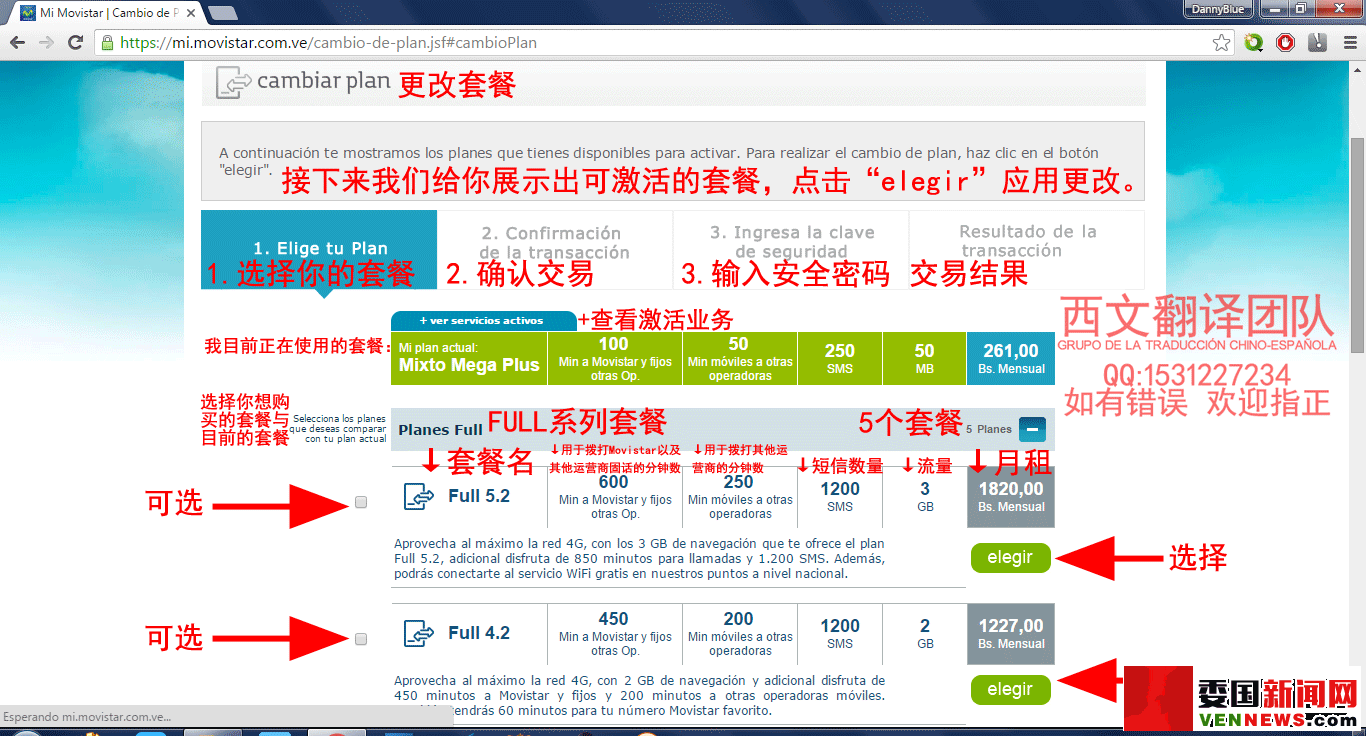This screenshot has height=736, width=1366.
Task: Click the Movistar favicon on the tab
Action: [x=28, y=13]
